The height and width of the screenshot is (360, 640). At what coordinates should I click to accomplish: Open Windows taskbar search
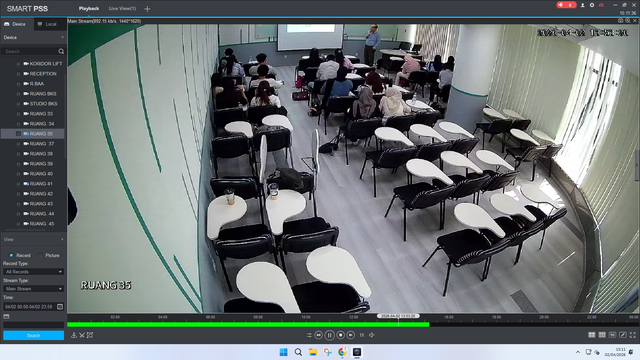tap(298, 352)
